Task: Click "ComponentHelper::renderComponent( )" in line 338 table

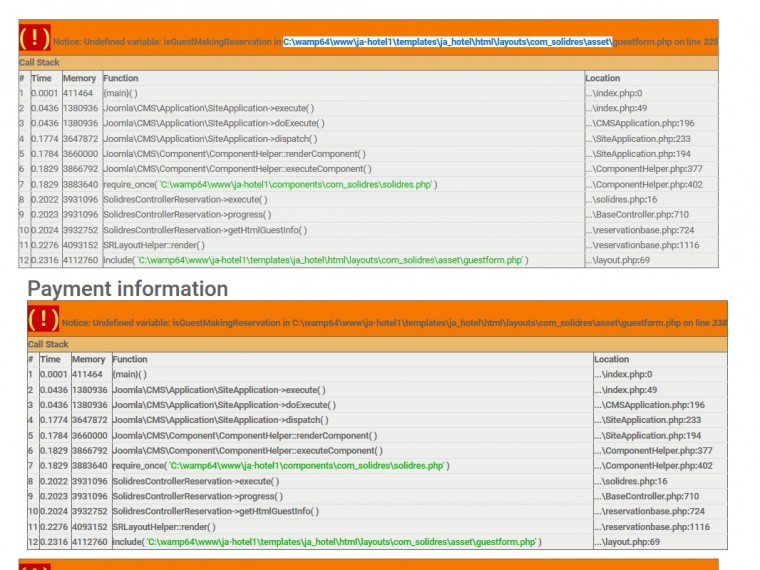Action: (x=297, y=435)
